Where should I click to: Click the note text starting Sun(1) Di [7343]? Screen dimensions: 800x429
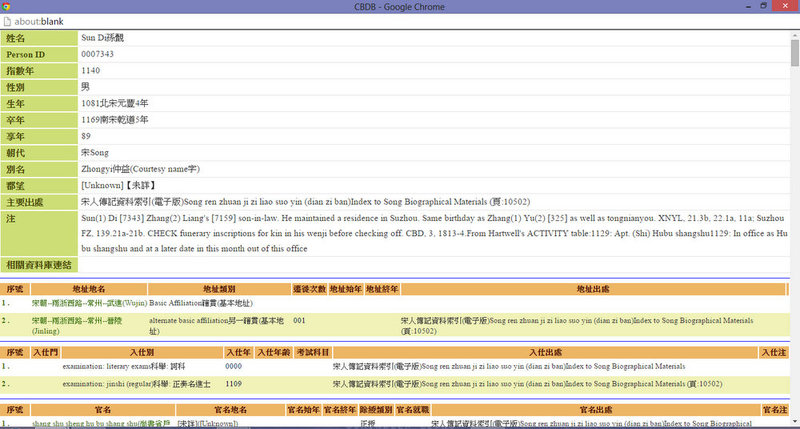pyautogui.click(x=434, y=233)
